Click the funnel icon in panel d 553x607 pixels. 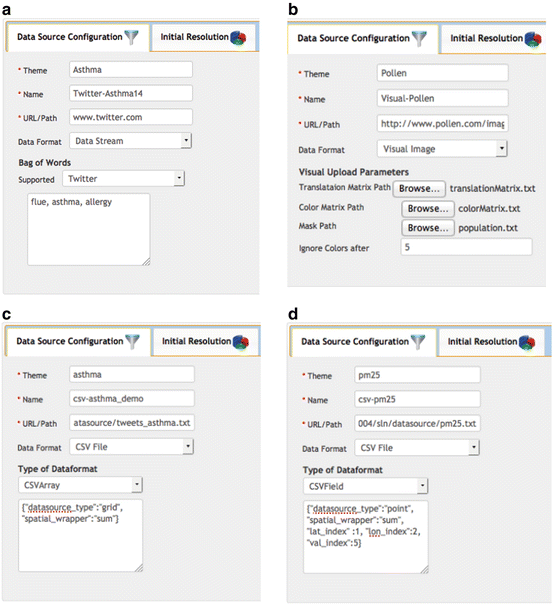(418, 342)
